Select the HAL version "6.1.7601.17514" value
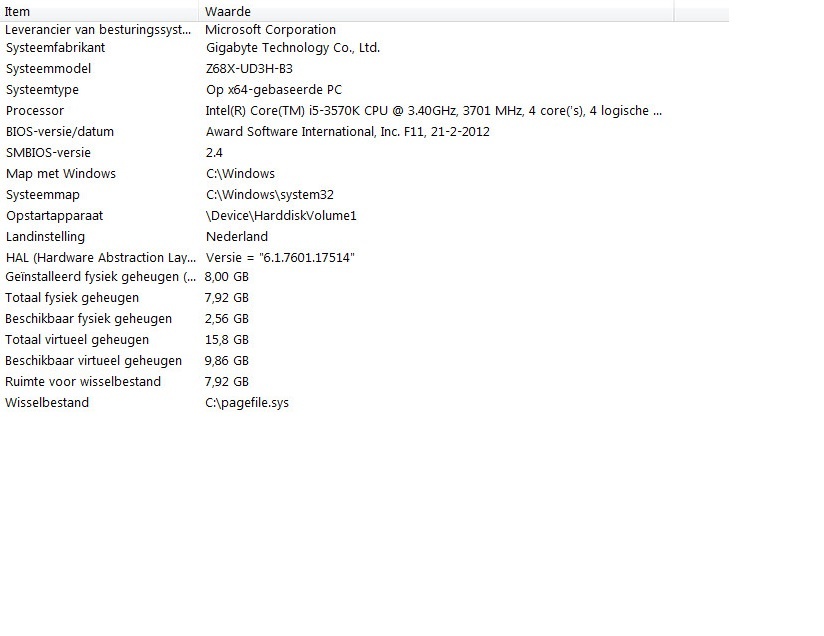This screenshot has width=824, height=636. [x=280, y=258]
